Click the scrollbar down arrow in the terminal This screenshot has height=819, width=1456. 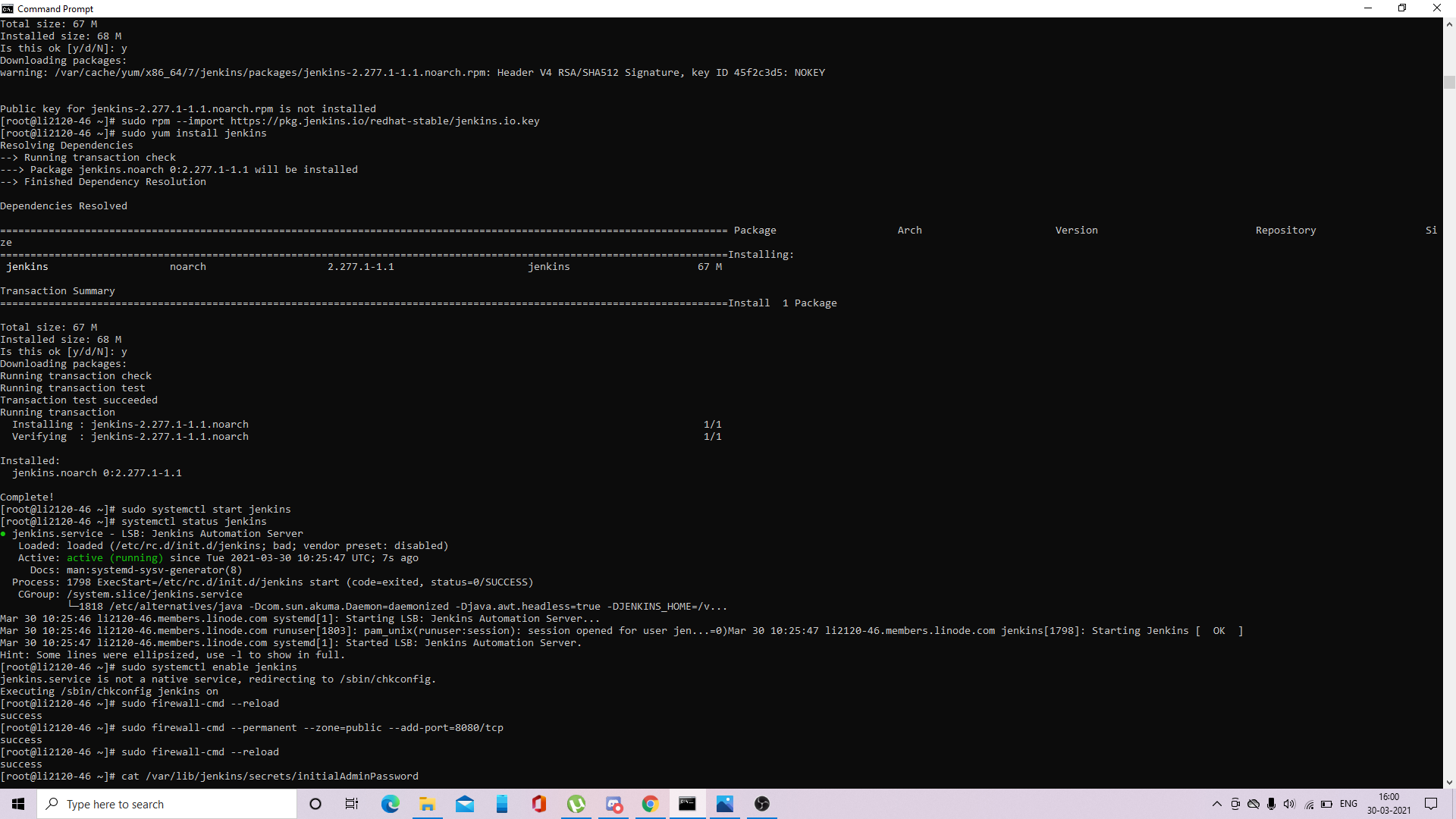[x=1449, y=782]
